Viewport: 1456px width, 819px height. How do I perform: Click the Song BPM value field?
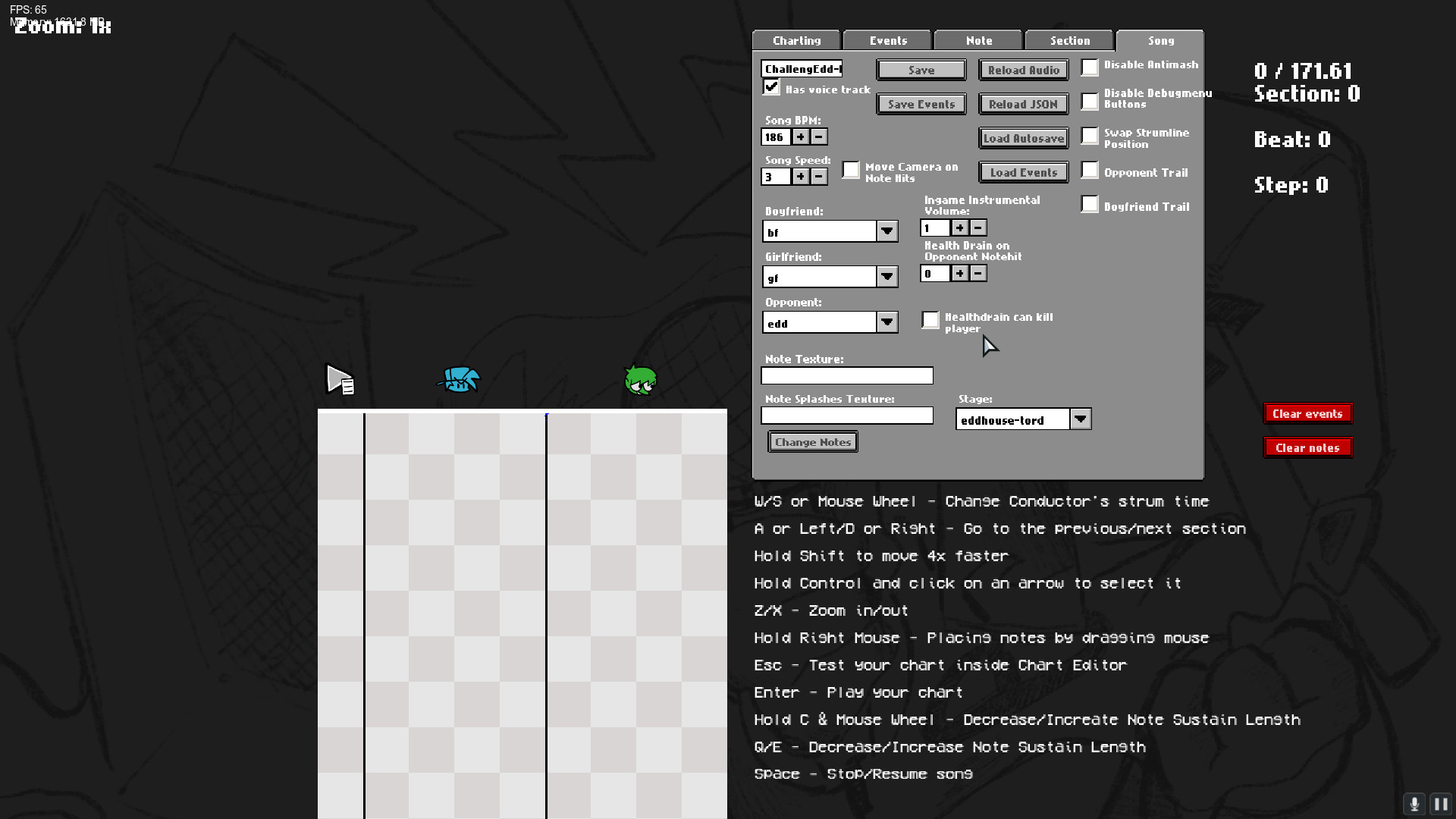coord(776,137)
